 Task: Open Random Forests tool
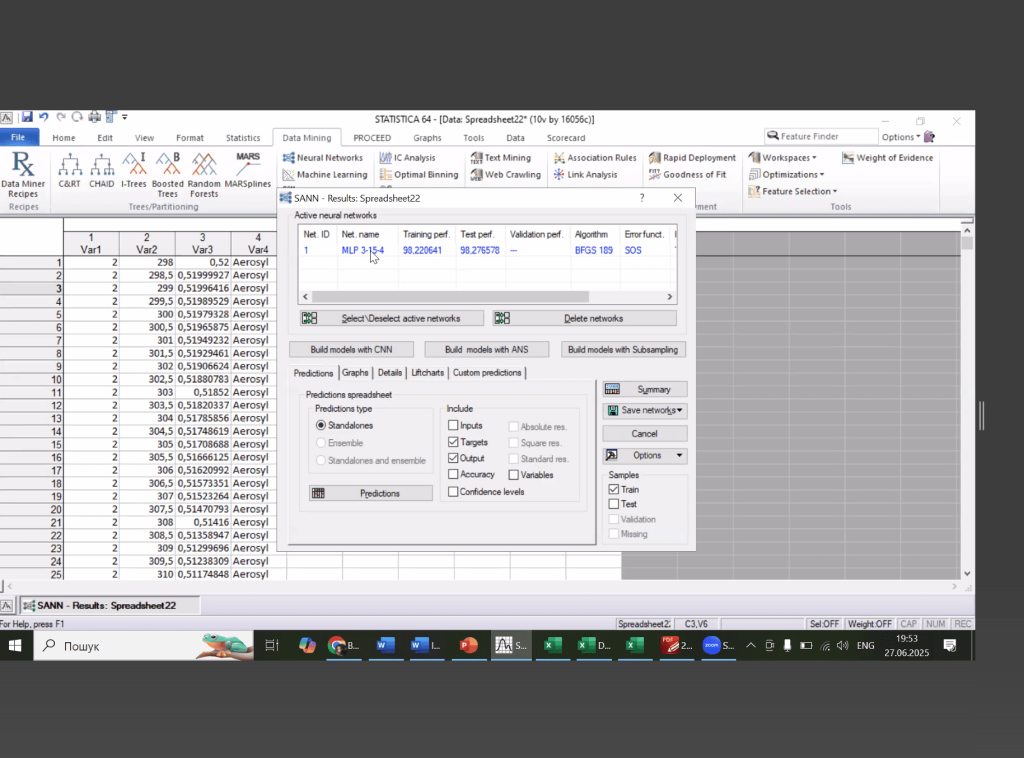204,174
